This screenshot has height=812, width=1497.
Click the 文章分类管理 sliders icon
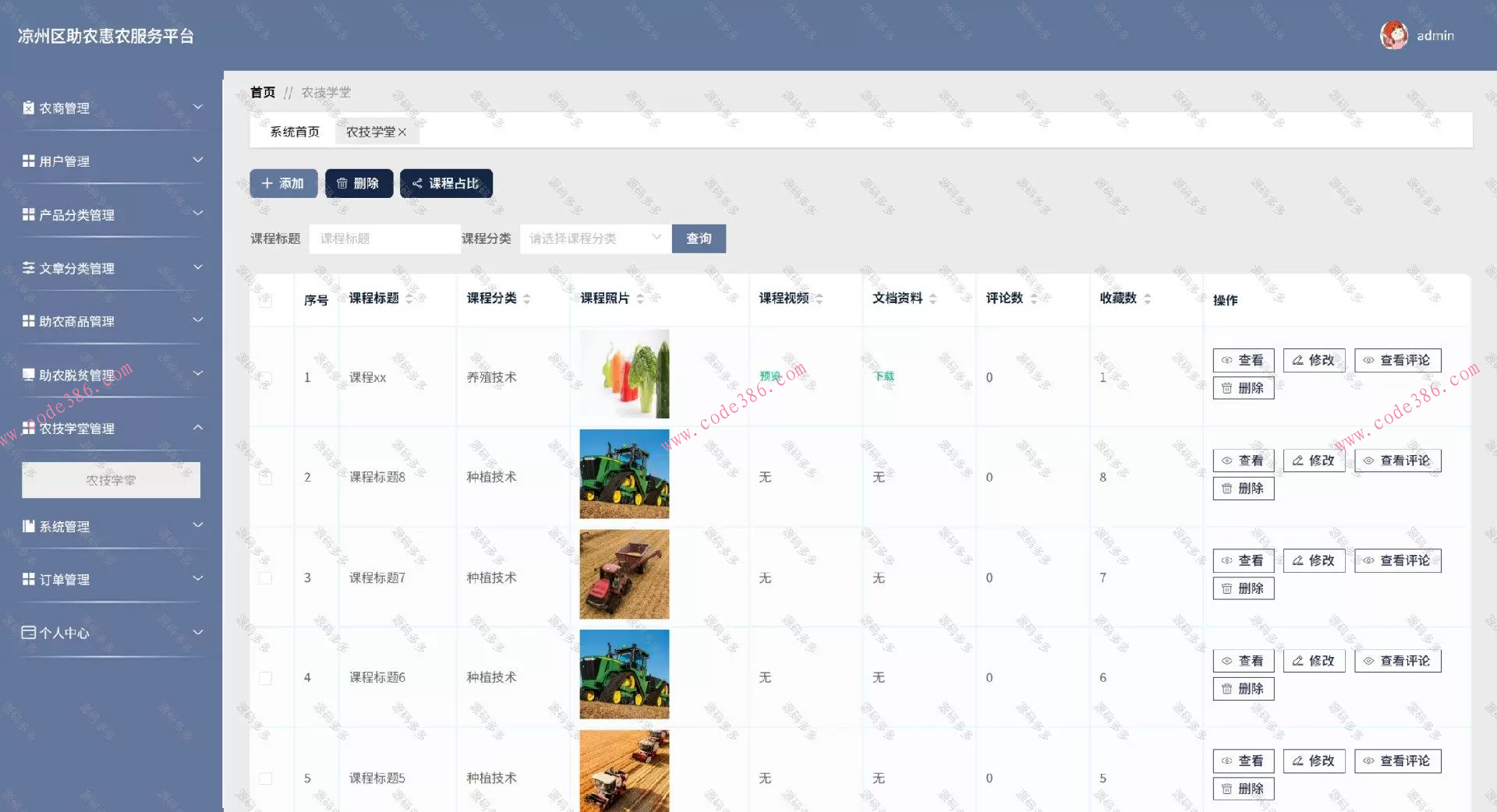click(x=29, y=267)
